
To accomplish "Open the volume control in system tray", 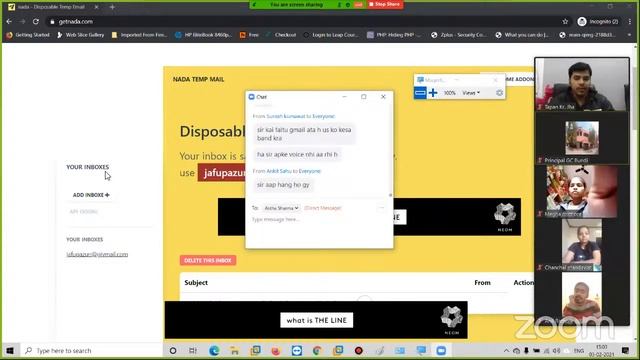I will click(556, 351).
